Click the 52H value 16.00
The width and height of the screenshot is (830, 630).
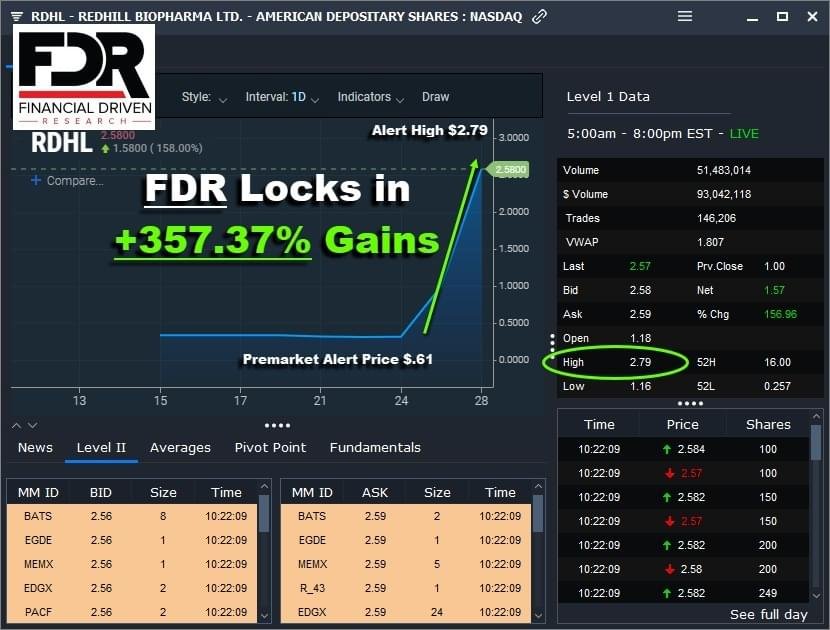777,363
